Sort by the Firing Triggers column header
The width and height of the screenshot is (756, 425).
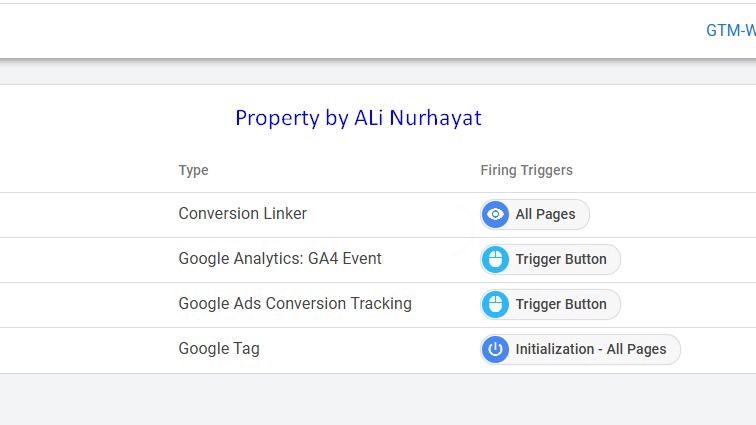[x=526, y=171]
